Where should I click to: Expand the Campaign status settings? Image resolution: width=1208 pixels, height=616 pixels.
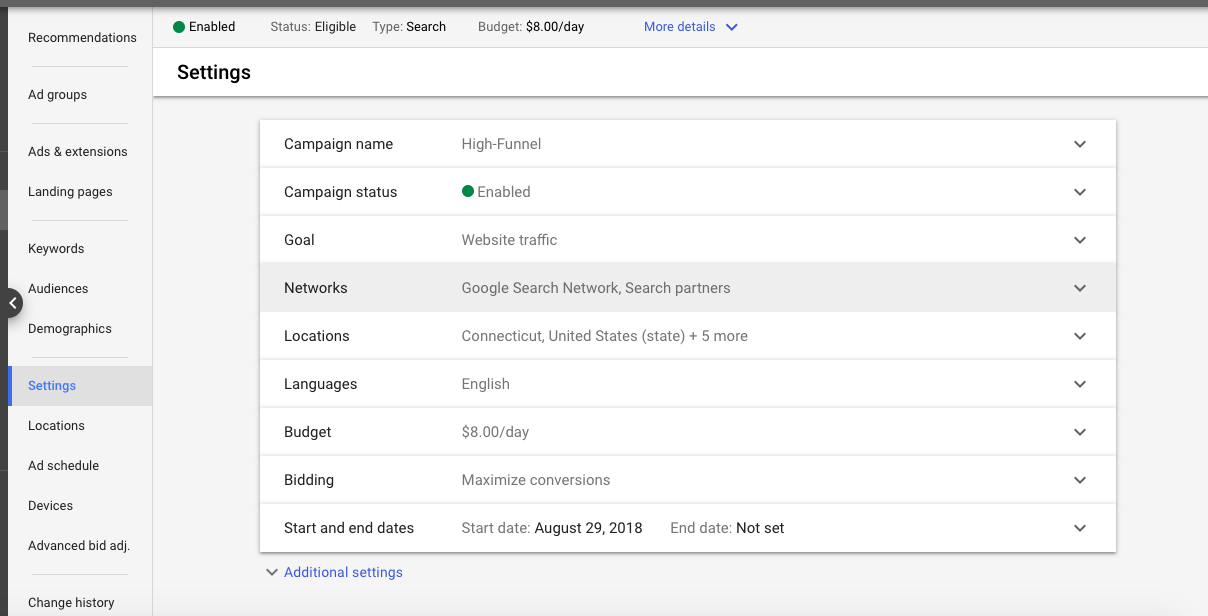pyautogui.click(x=1080, y=191)
